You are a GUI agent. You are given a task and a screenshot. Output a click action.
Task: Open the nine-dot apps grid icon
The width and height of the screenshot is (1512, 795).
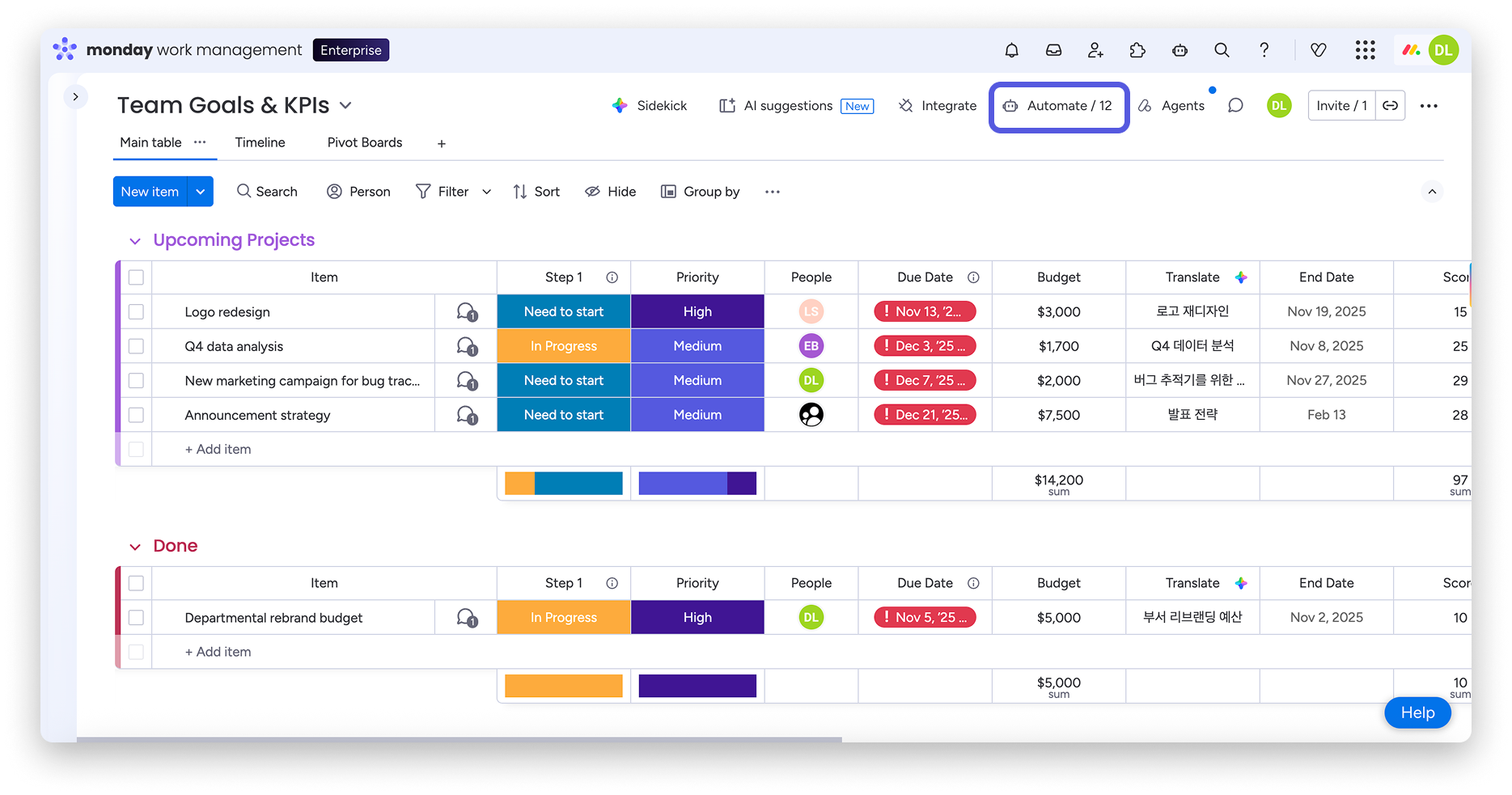(x=1365, y=50)
